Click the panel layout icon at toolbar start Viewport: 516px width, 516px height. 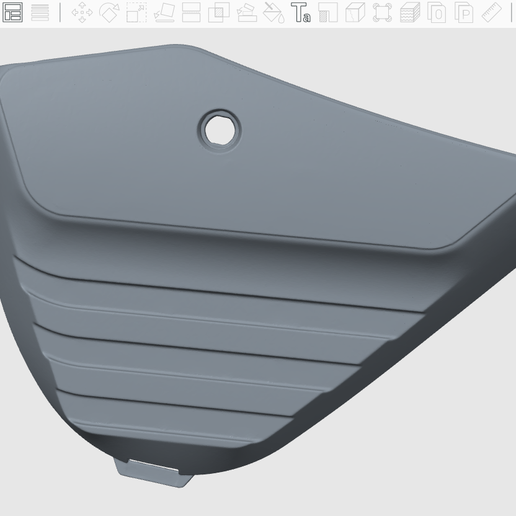pyautogui.click(x=13, y=12)
